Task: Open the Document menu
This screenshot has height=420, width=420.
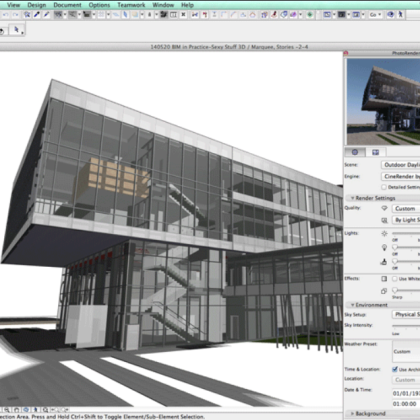Action: point(67,5)
